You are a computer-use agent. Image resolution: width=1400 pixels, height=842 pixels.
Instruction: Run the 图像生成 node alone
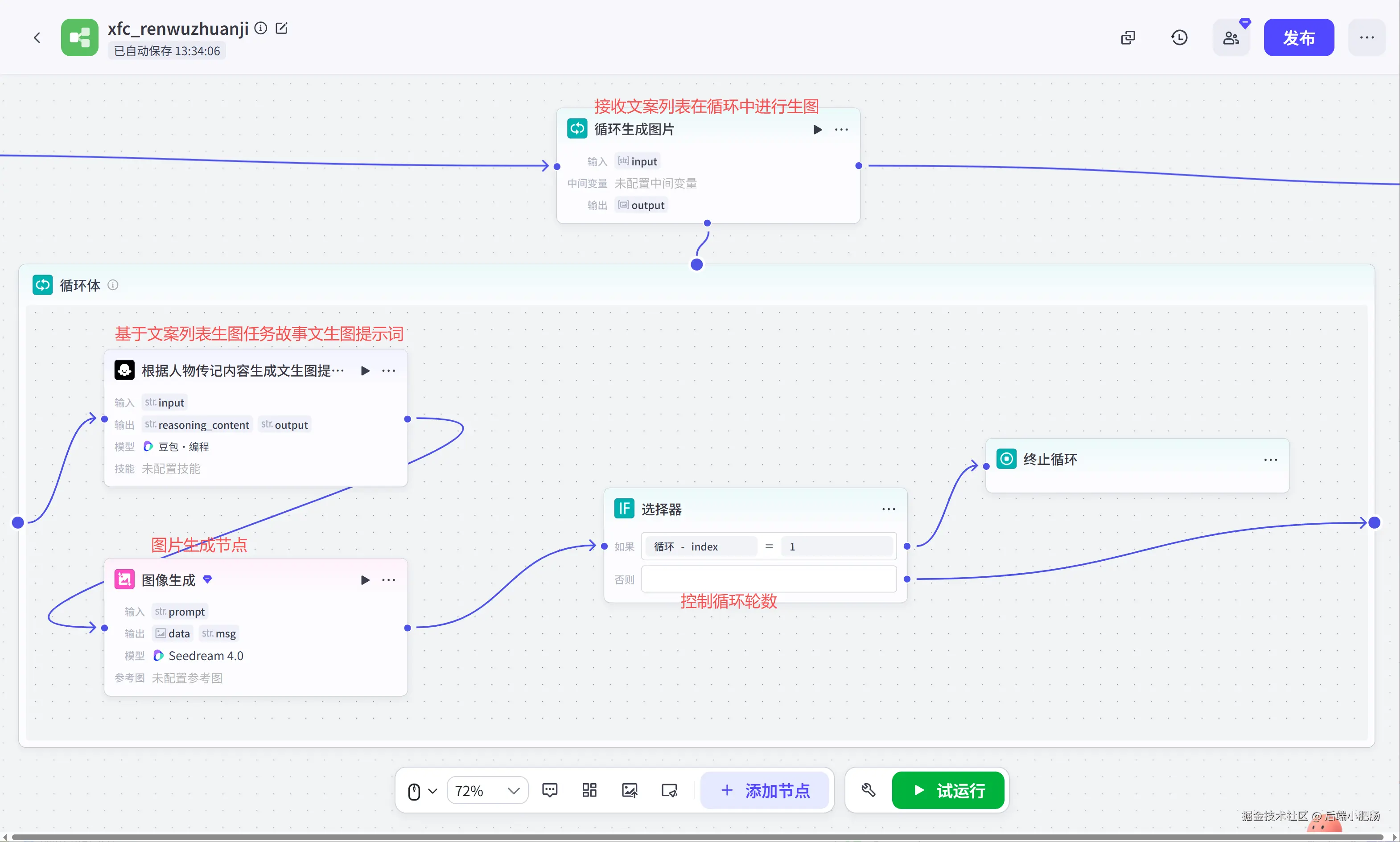tap(365, 579)
